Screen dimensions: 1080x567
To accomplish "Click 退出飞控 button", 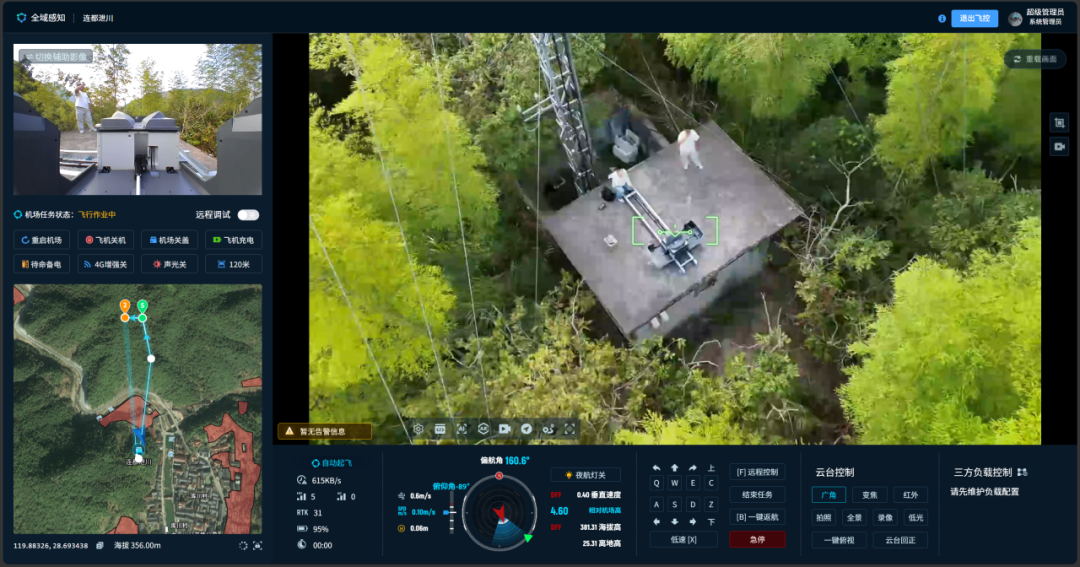I will point(975,19).
